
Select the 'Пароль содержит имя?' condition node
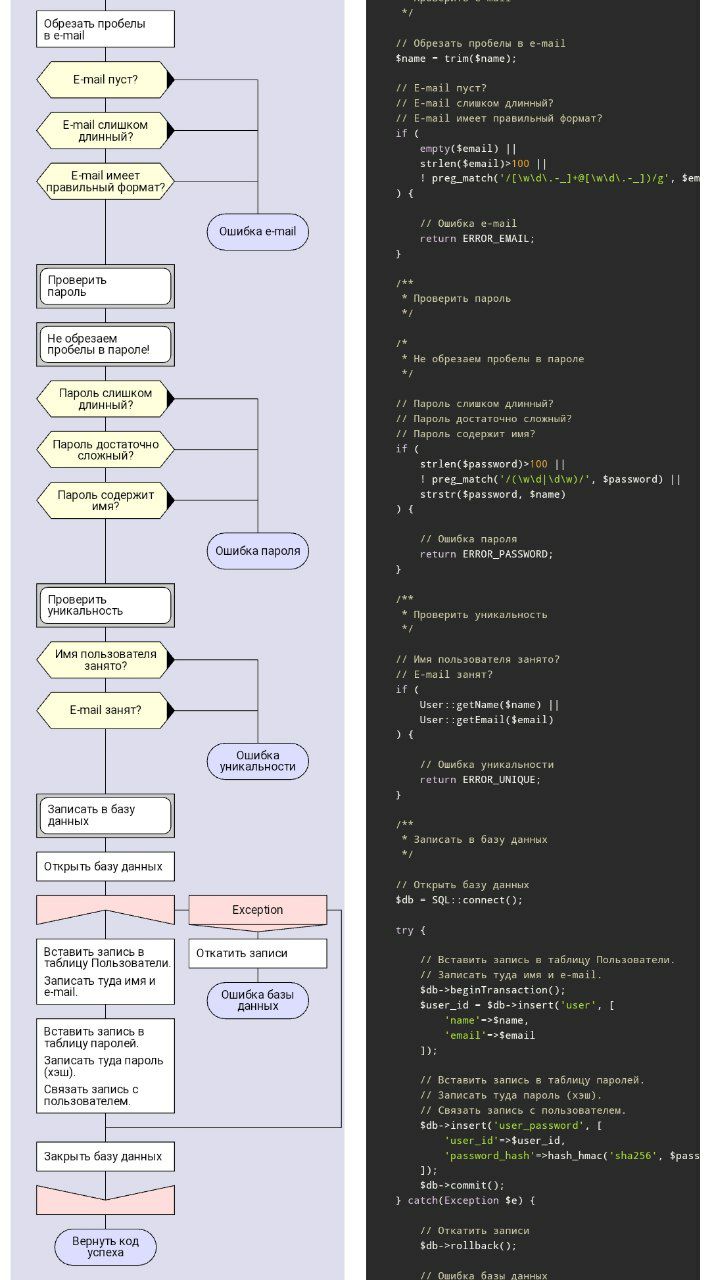(105, 500)
